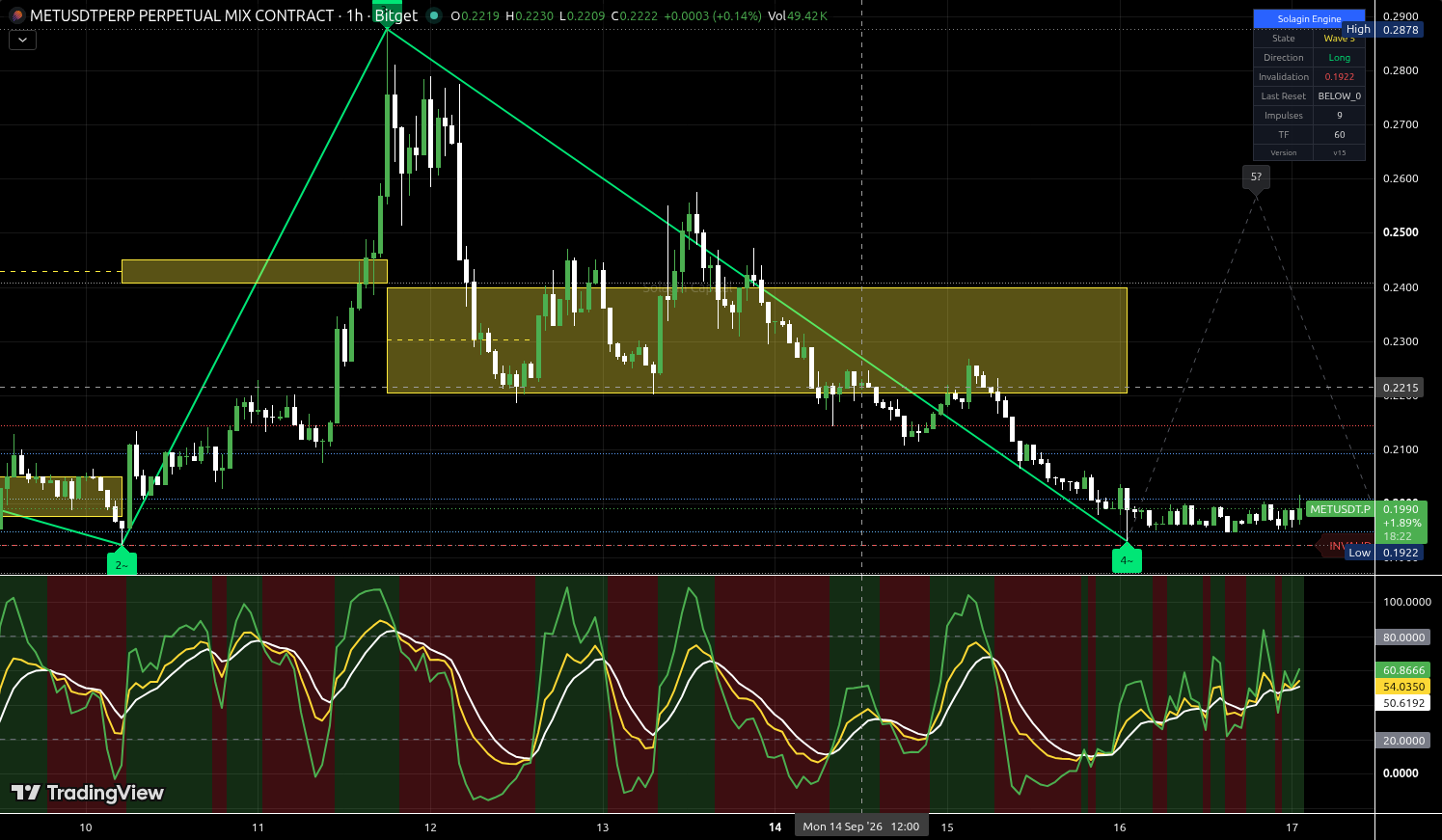Click the High 0.2878 price label
The width and height of the screenshot is (1442, 840).
coord(1382,30)
